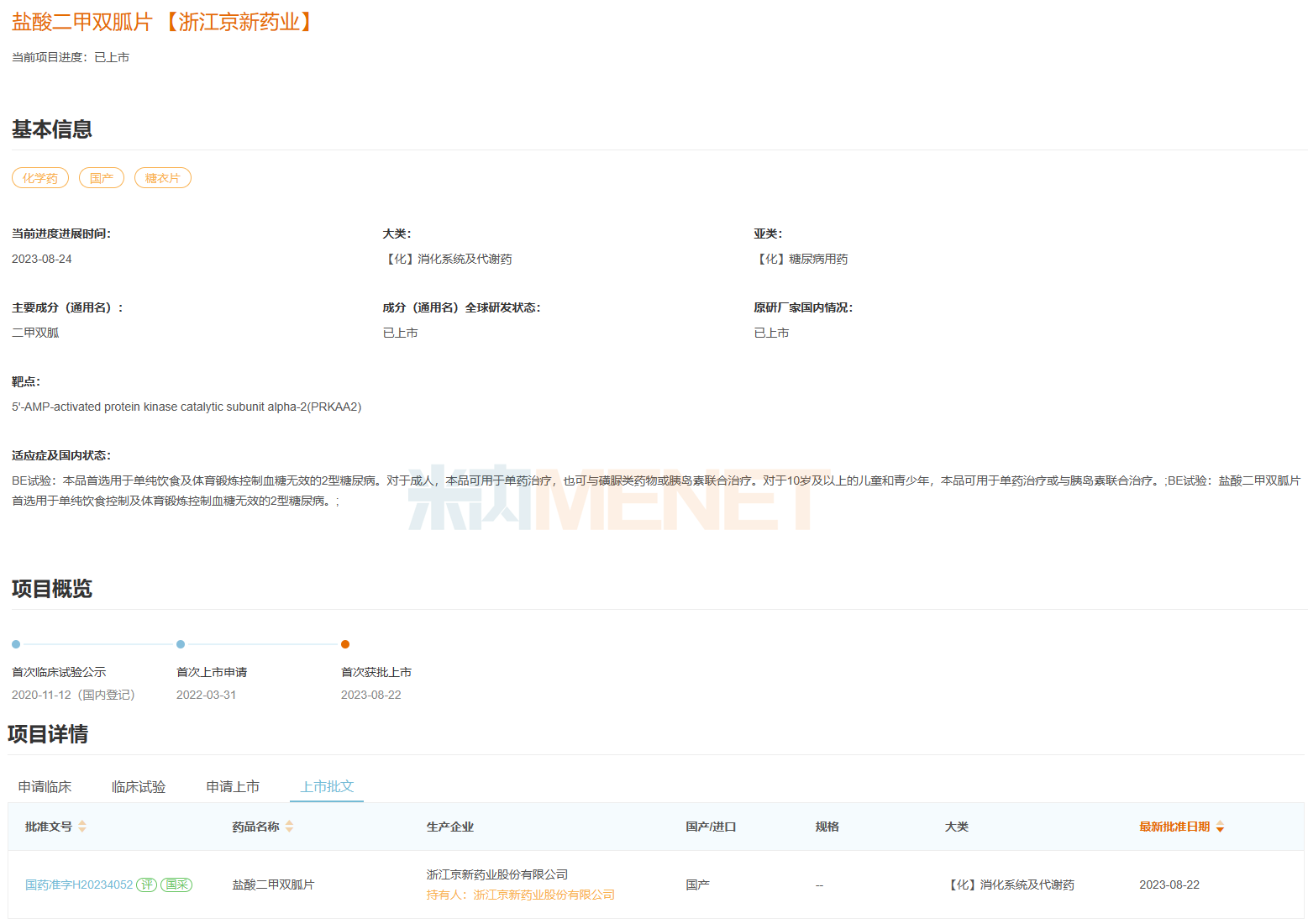The height and width of the screenshot is (924, 1308).
Task: Click date value 2023-08-24
Action: [x=42, y=259]
